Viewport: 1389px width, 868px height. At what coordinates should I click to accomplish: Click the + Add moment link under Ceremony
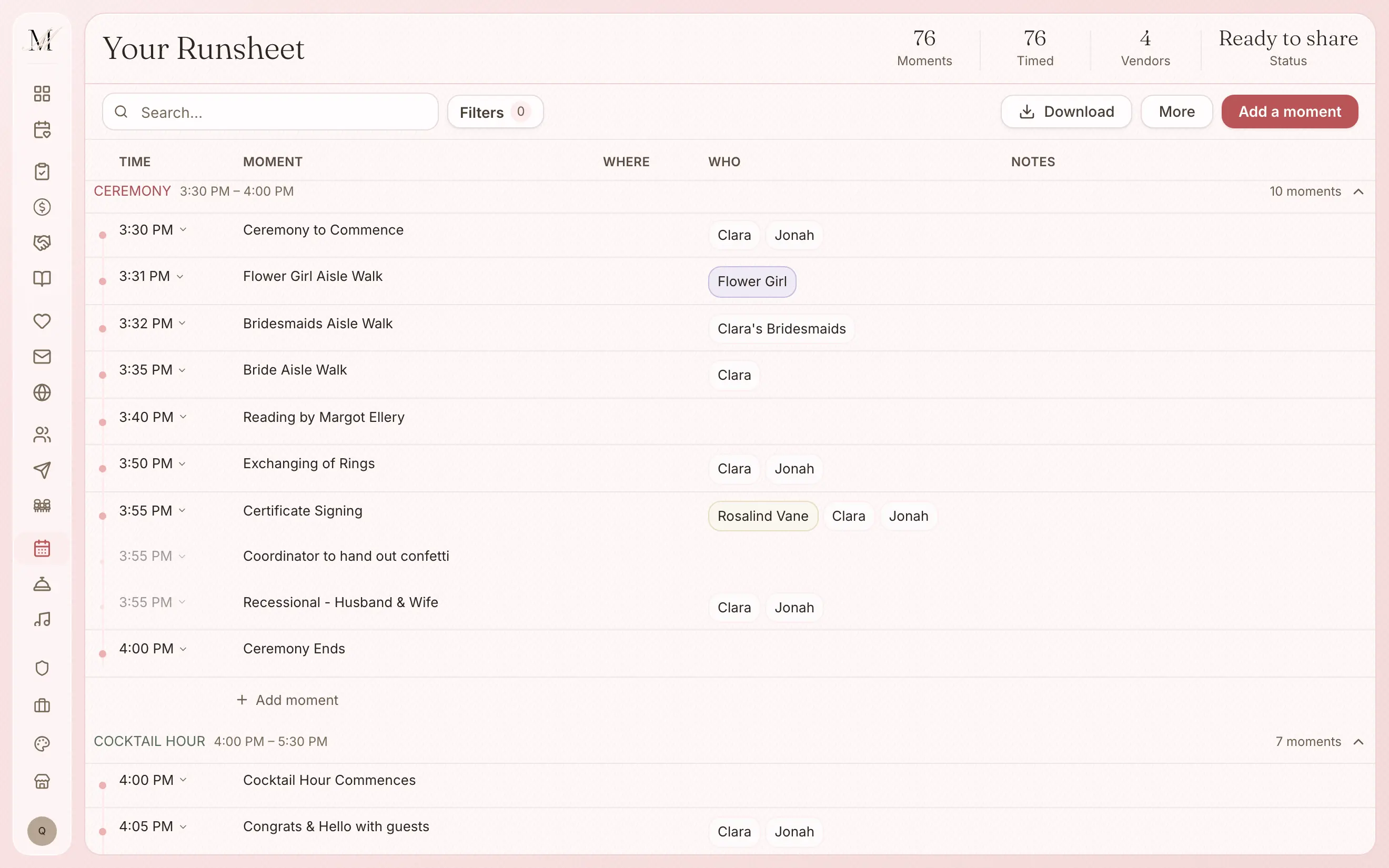(x=288, y=700)
